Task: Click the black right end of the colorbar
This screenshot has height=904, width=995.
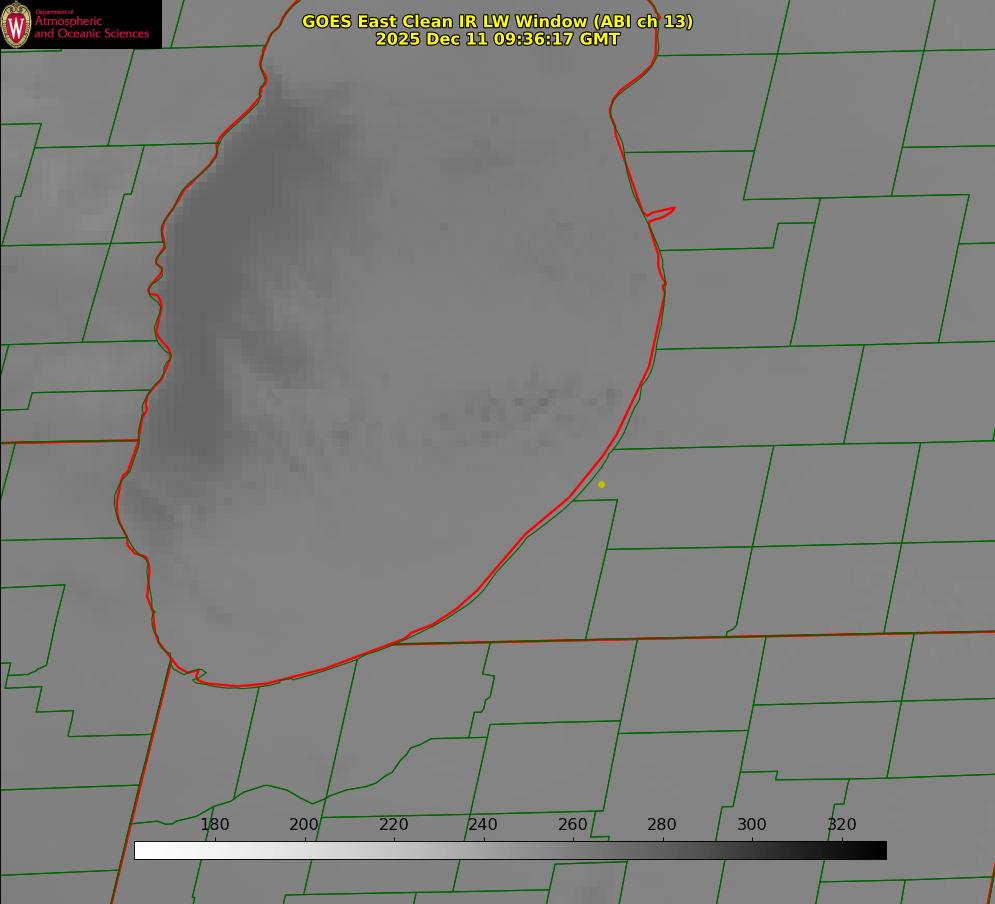Action: click(x=879, y=851)
